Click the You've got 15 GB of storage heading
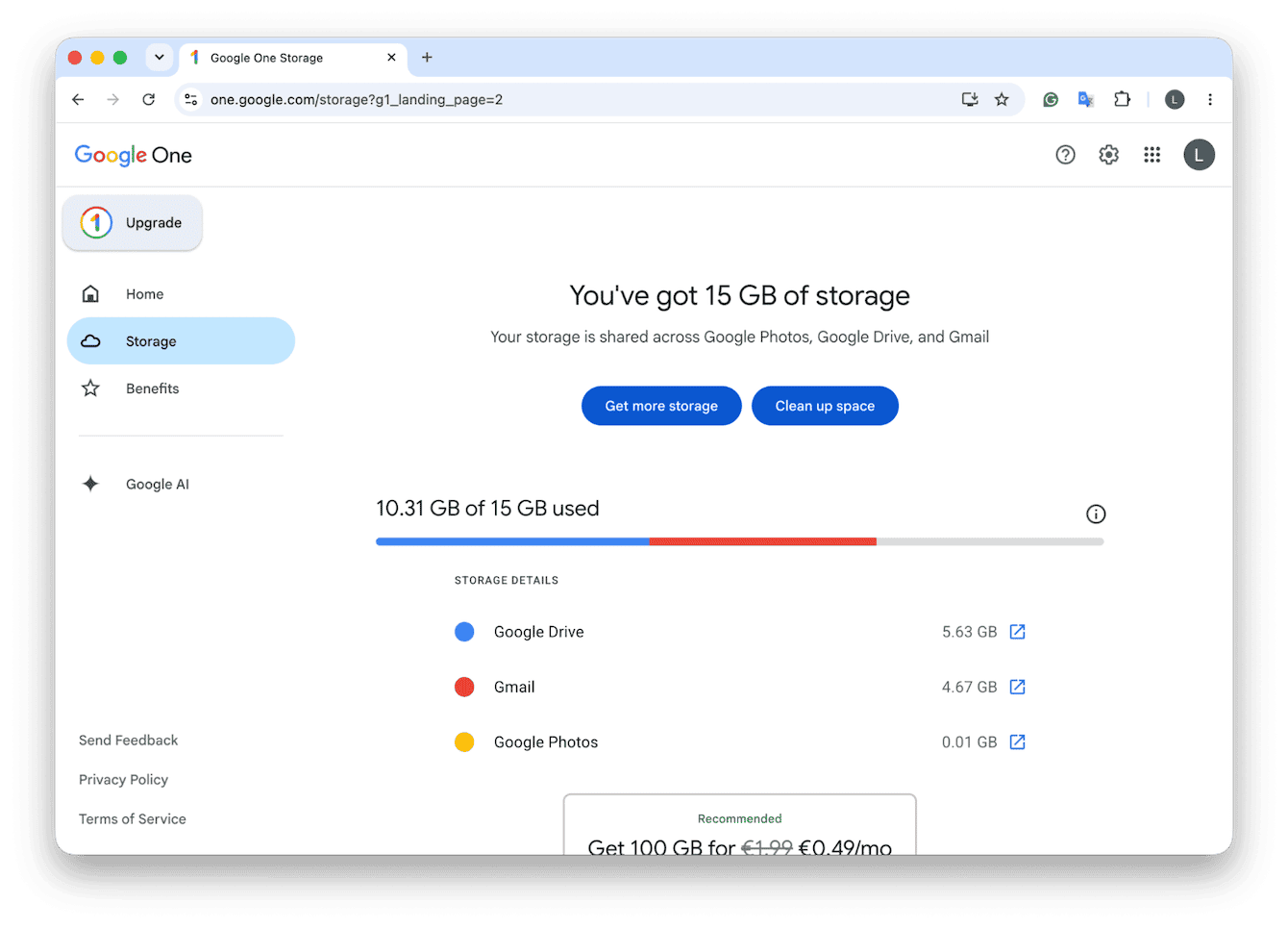This screenshot has height=928, width=1288. (739, 295)
